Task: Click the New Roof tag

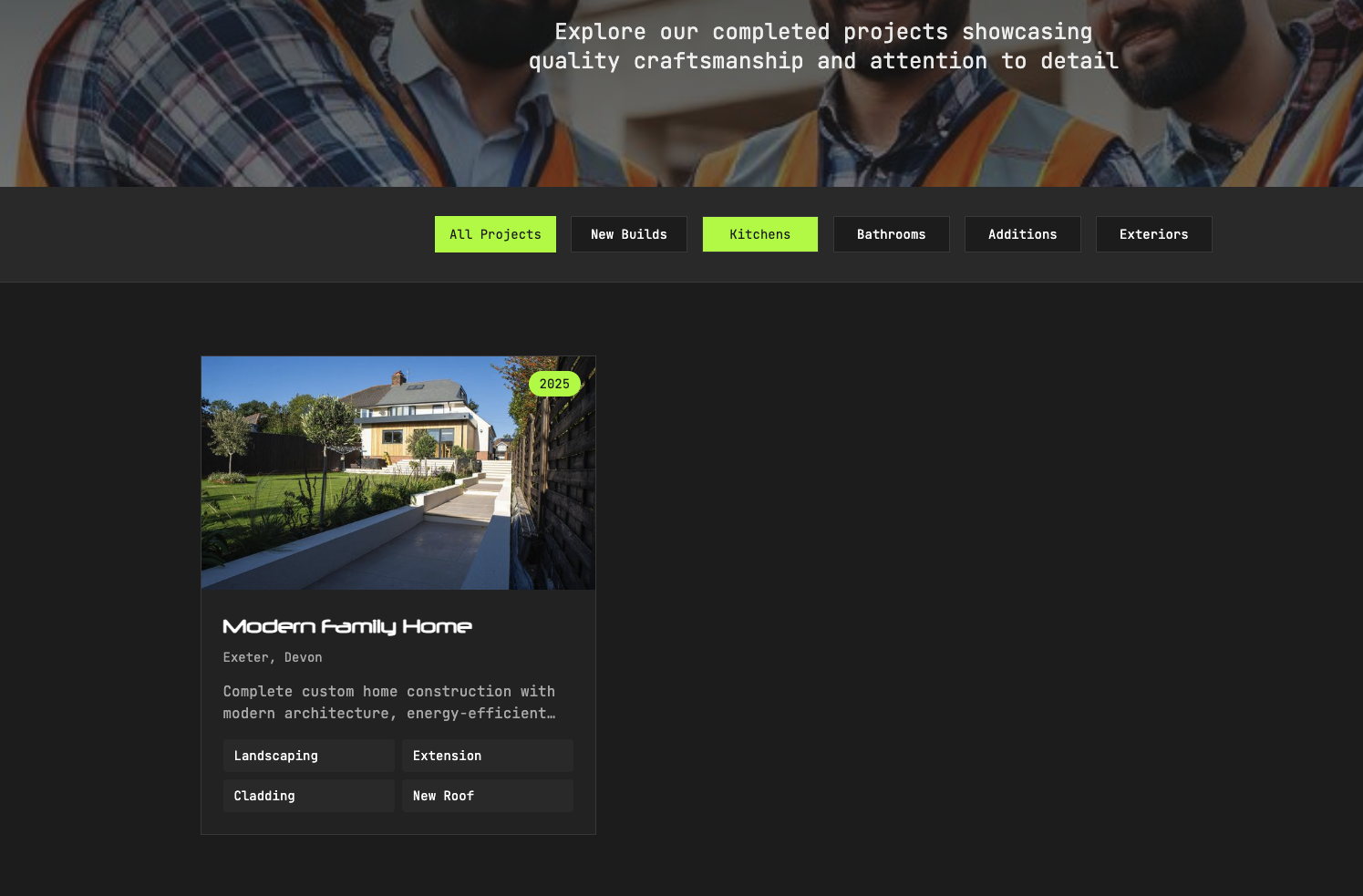Action: point(487,795)
